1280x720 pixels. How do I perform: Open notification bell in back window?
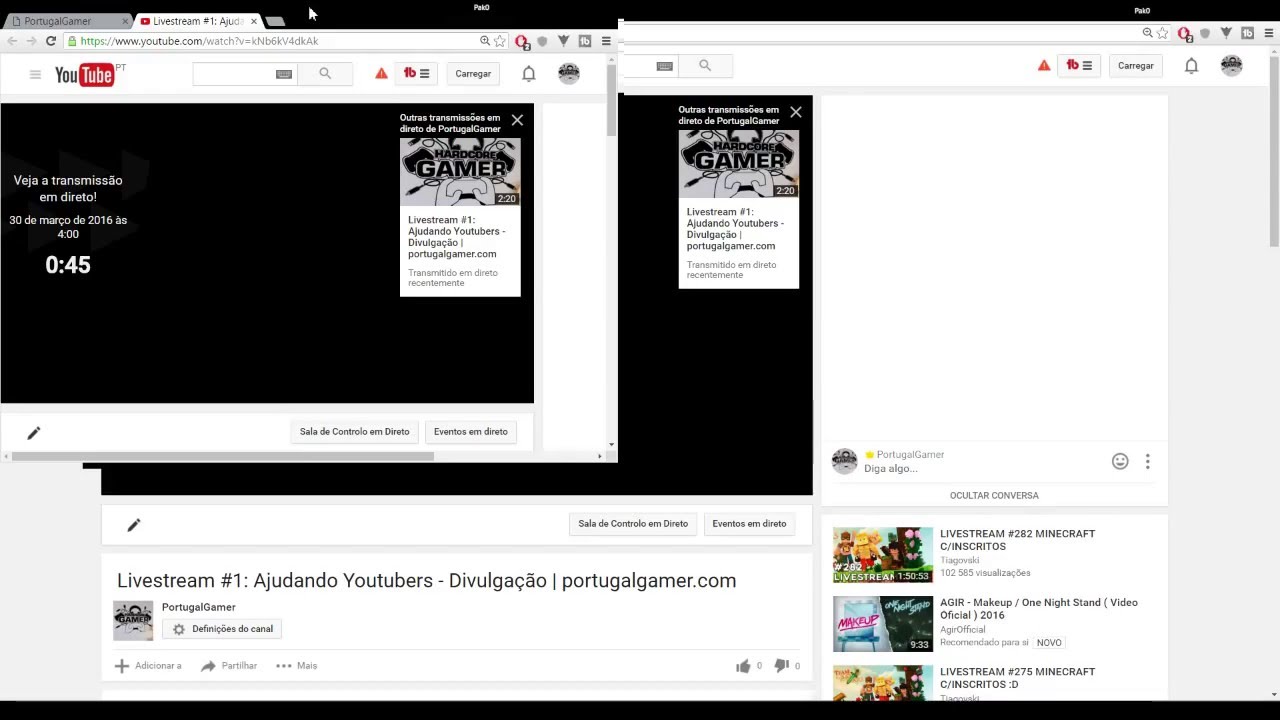(x=1191, y=65)
